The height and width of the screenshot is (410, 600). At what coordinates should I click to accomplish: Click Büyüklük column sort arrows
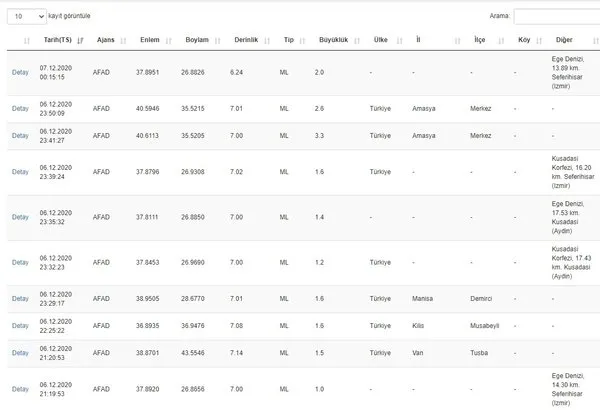pos(355,39)
